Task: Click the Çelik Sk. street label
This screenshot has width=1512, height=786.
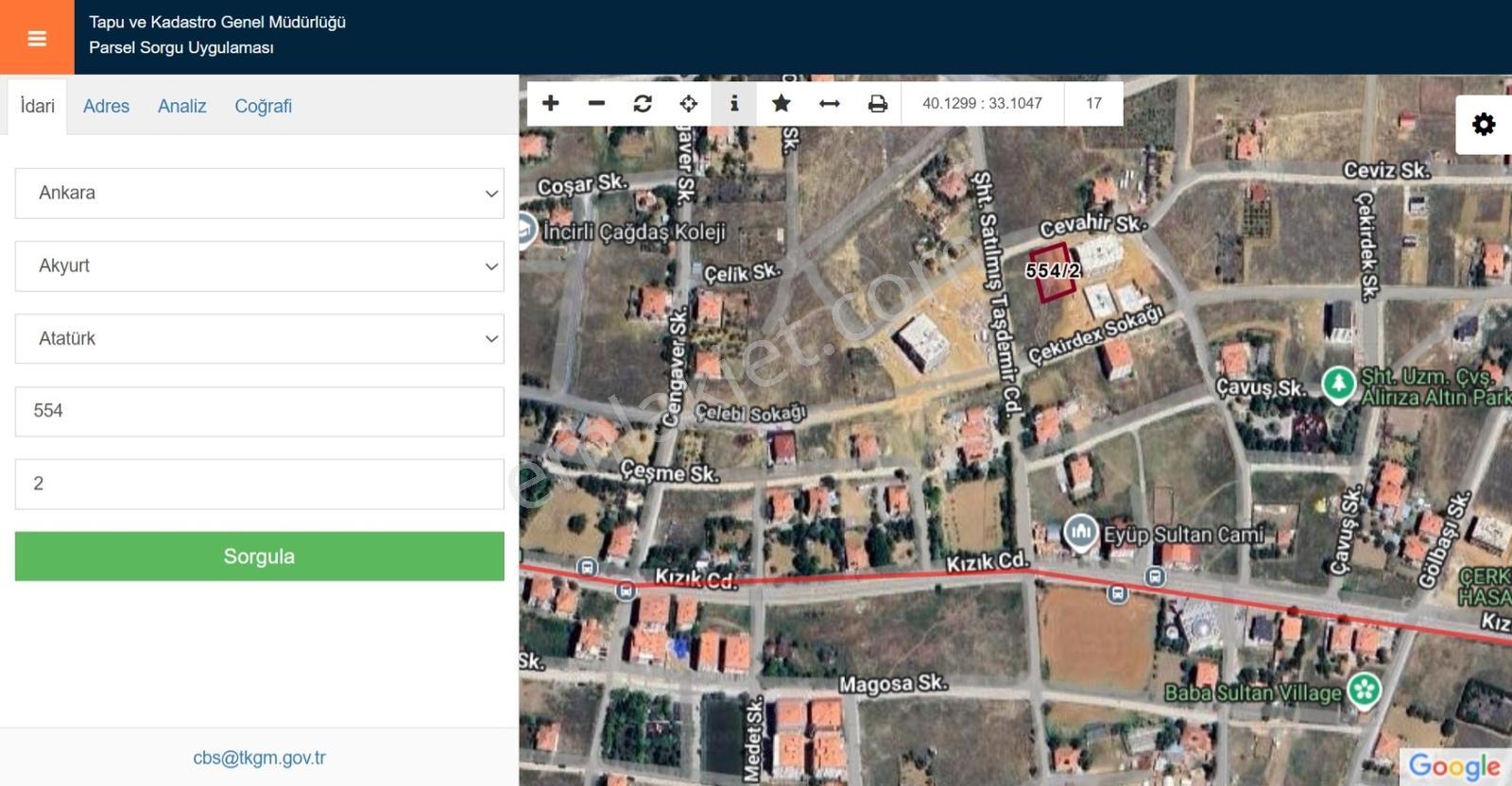Action: click(743, 273)
